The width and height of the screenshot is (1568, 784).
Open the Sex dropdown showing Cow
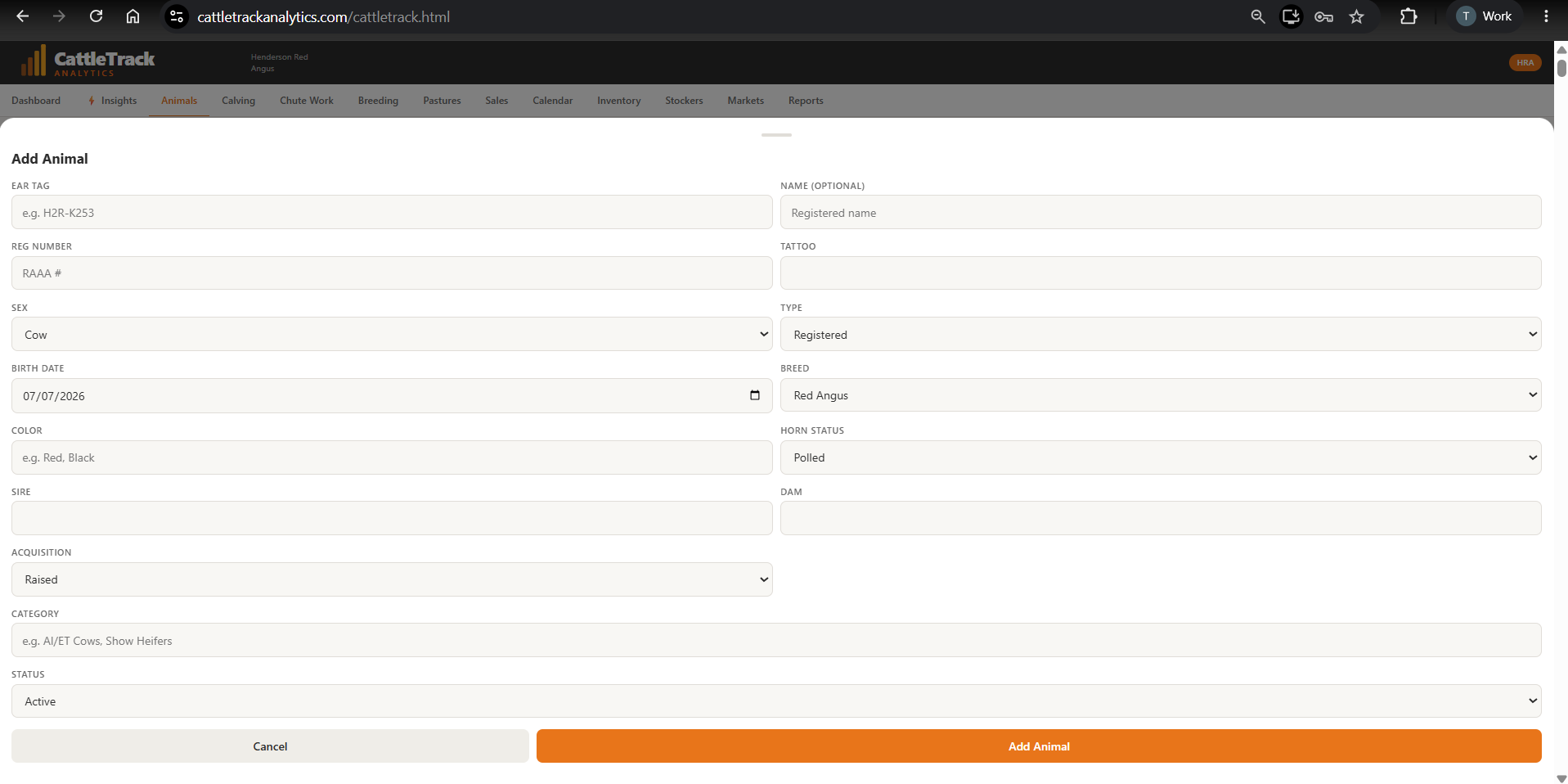(x=392, y=334)
